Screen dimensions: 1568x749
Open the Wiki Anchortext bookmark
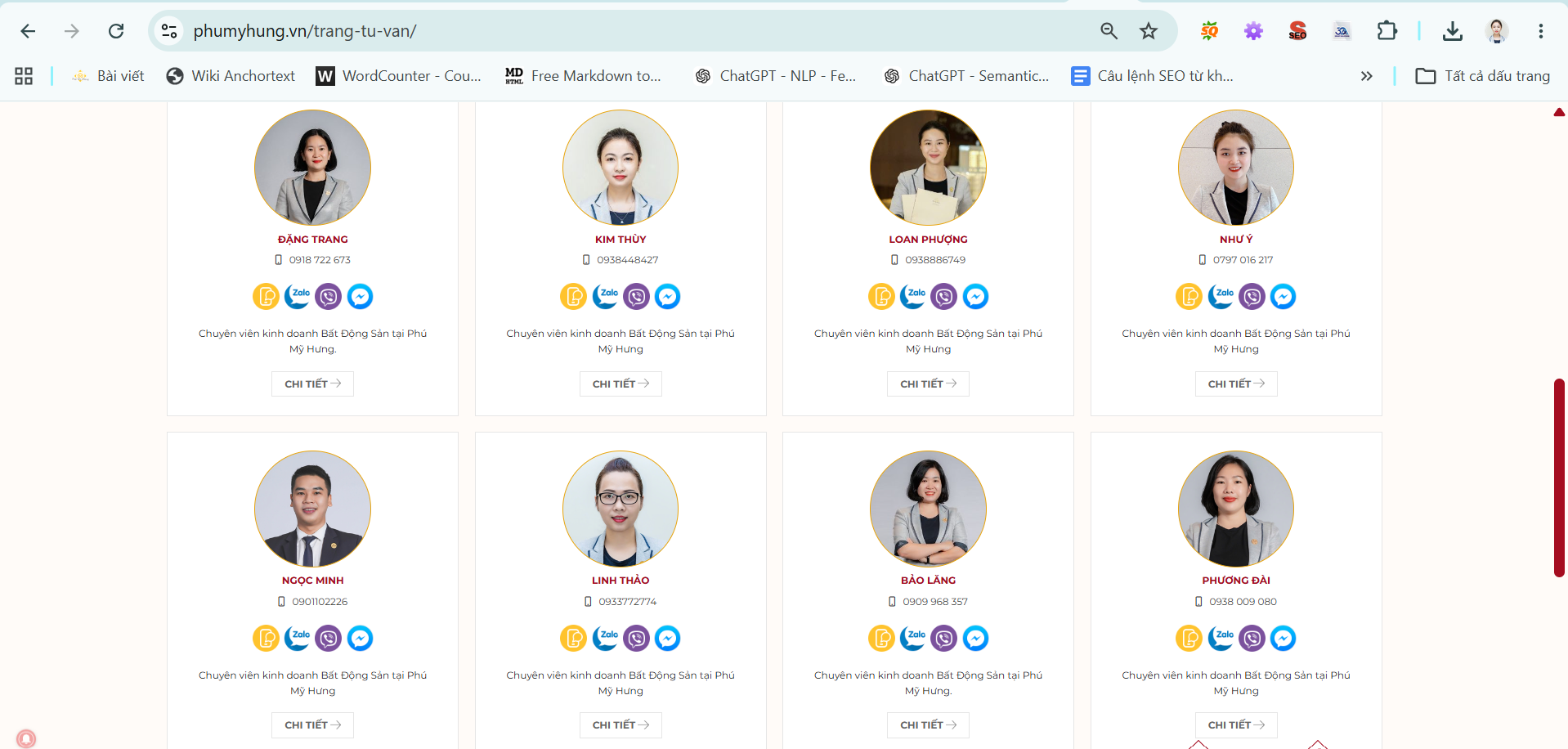click(x=231, y=76)
